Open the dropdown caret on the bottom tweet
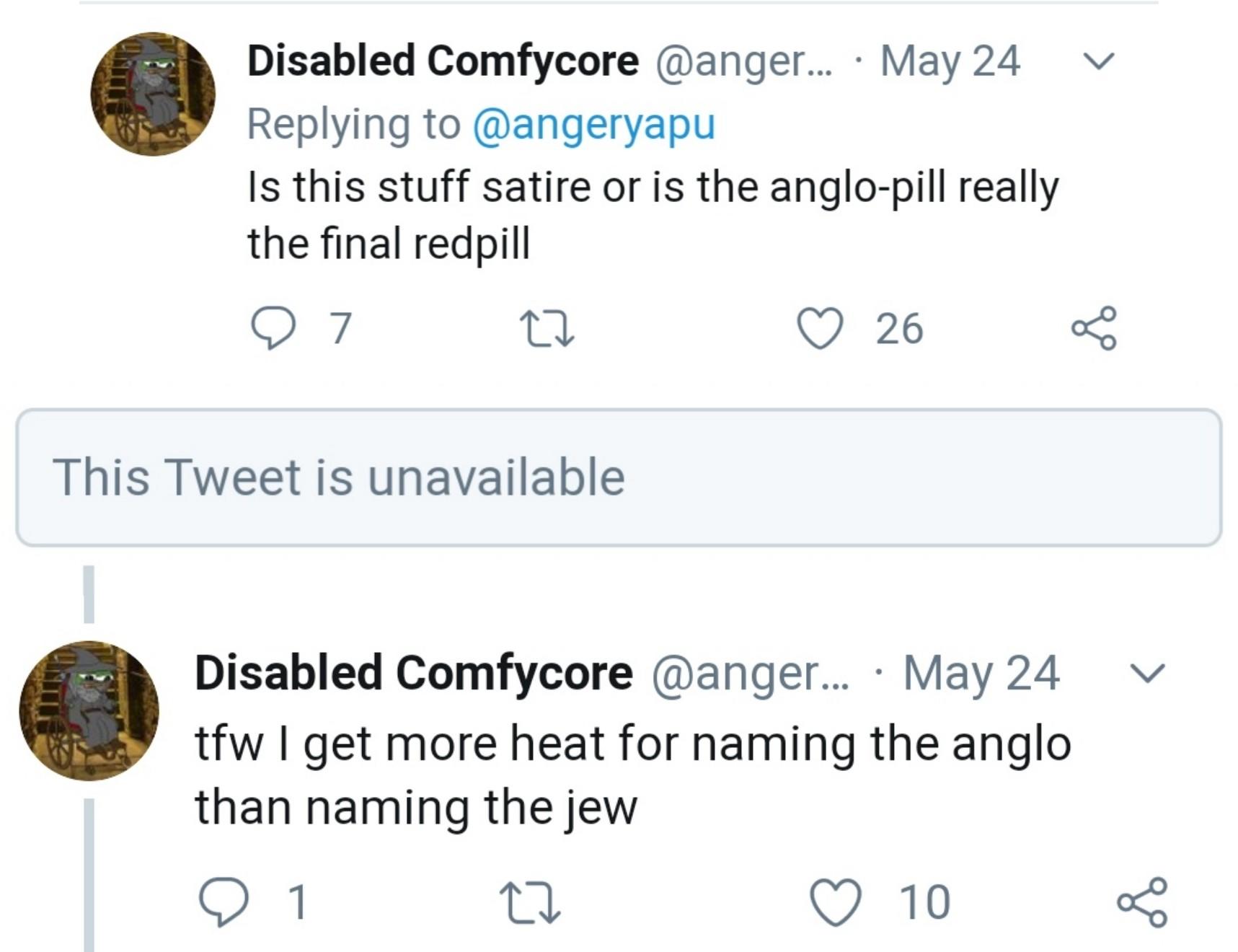Image resolution: width=1238 pixels, height=952 pixels. tap(1148, 674)
